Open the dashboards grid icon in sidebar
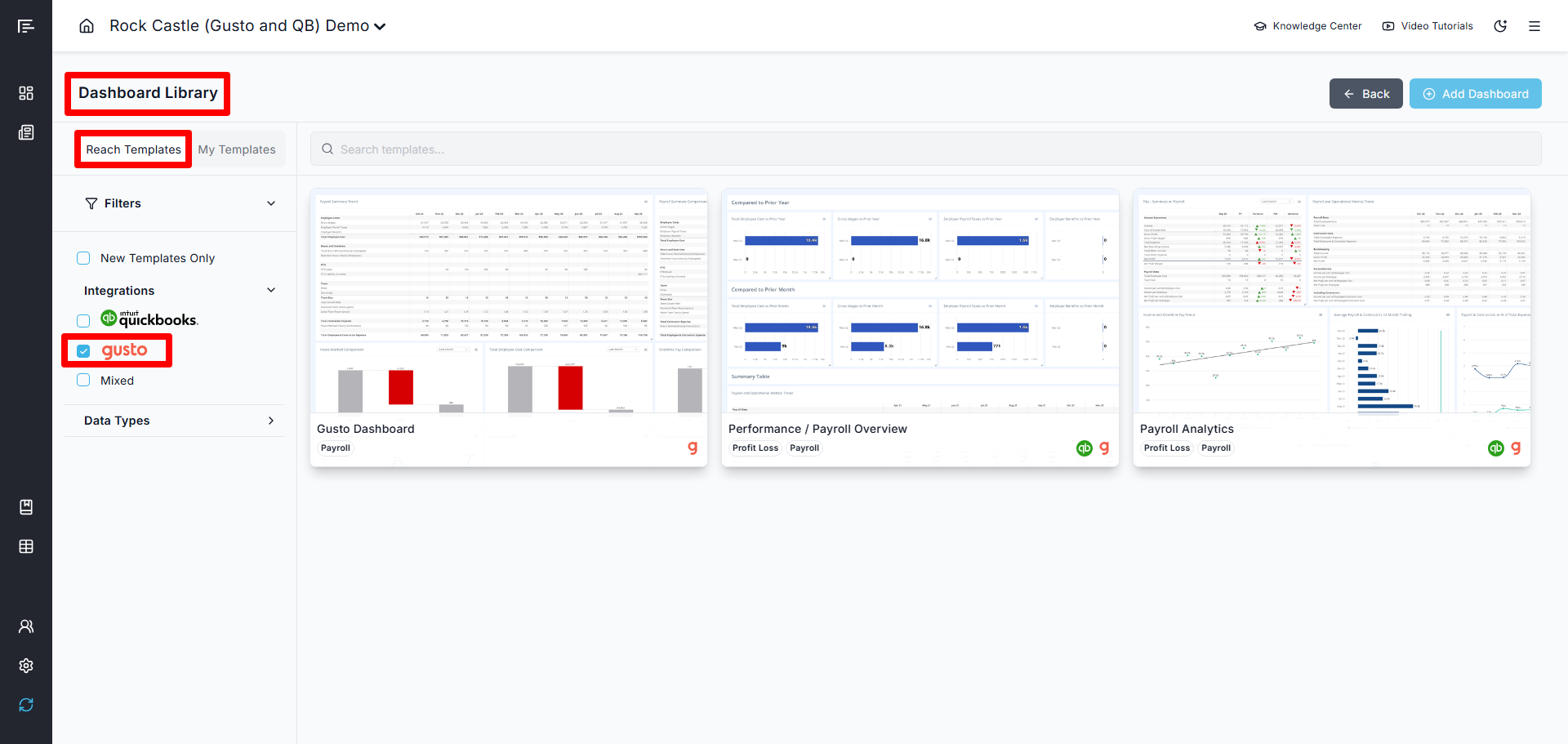 click(x=26, y=93)
